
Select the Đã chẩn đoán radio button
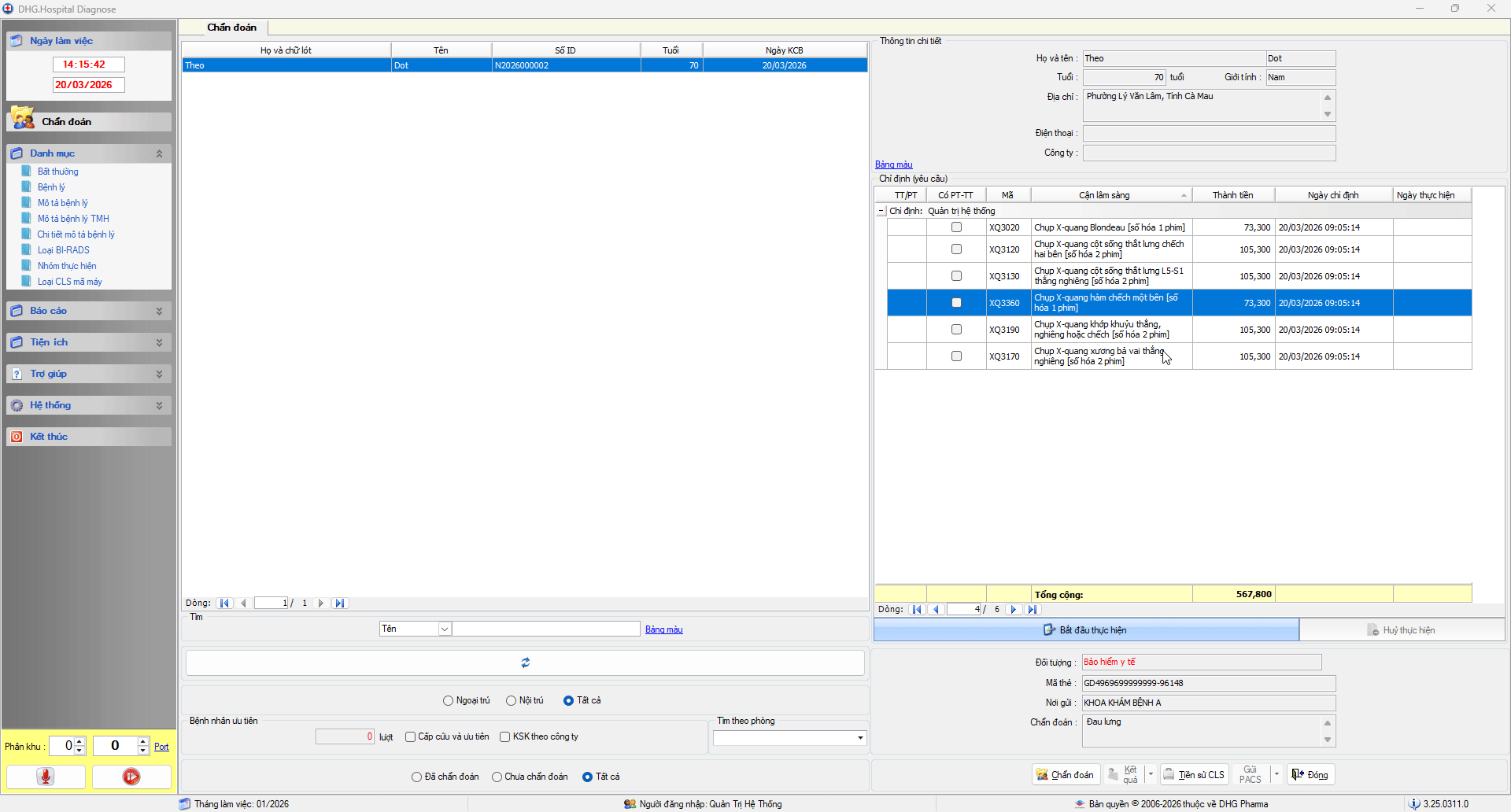tap(416, 777)
